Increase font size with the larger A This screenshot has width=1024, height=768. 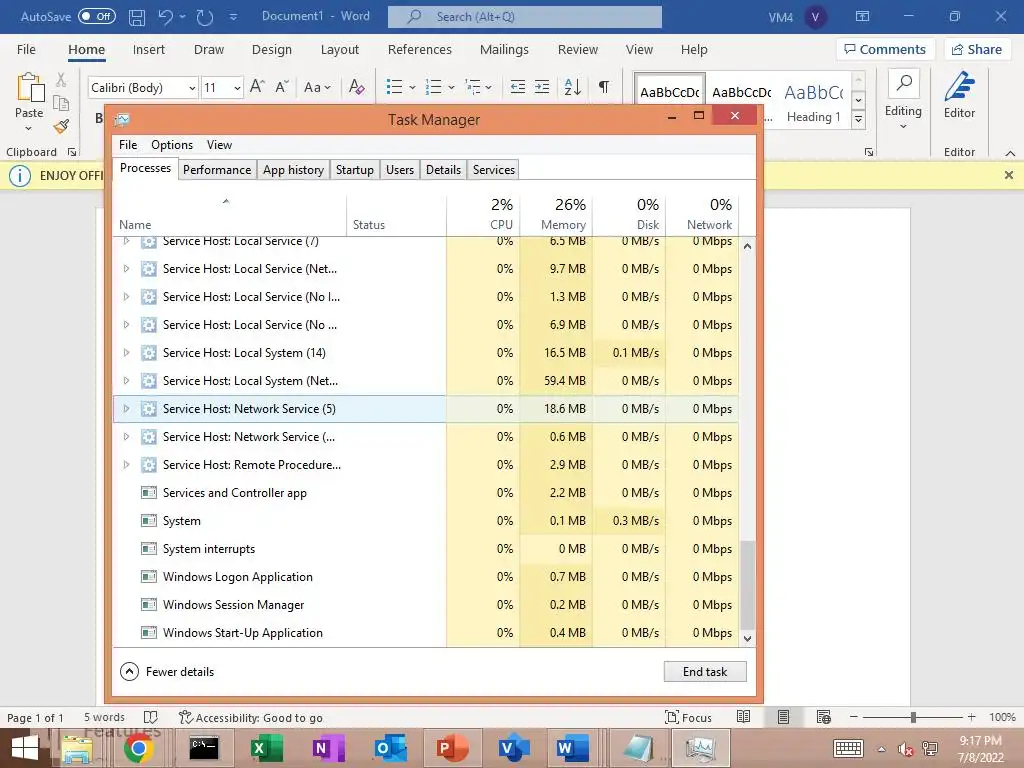coord(257,87)
